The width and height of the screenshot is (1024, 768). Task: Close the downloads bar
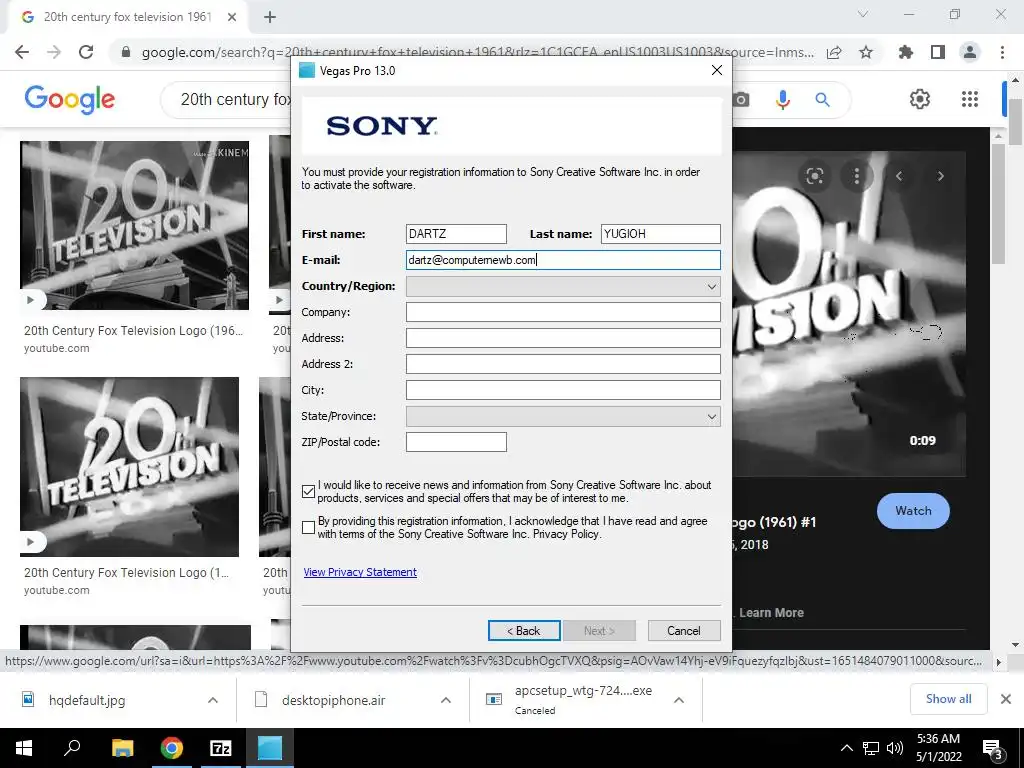(x=1006, y=699)
